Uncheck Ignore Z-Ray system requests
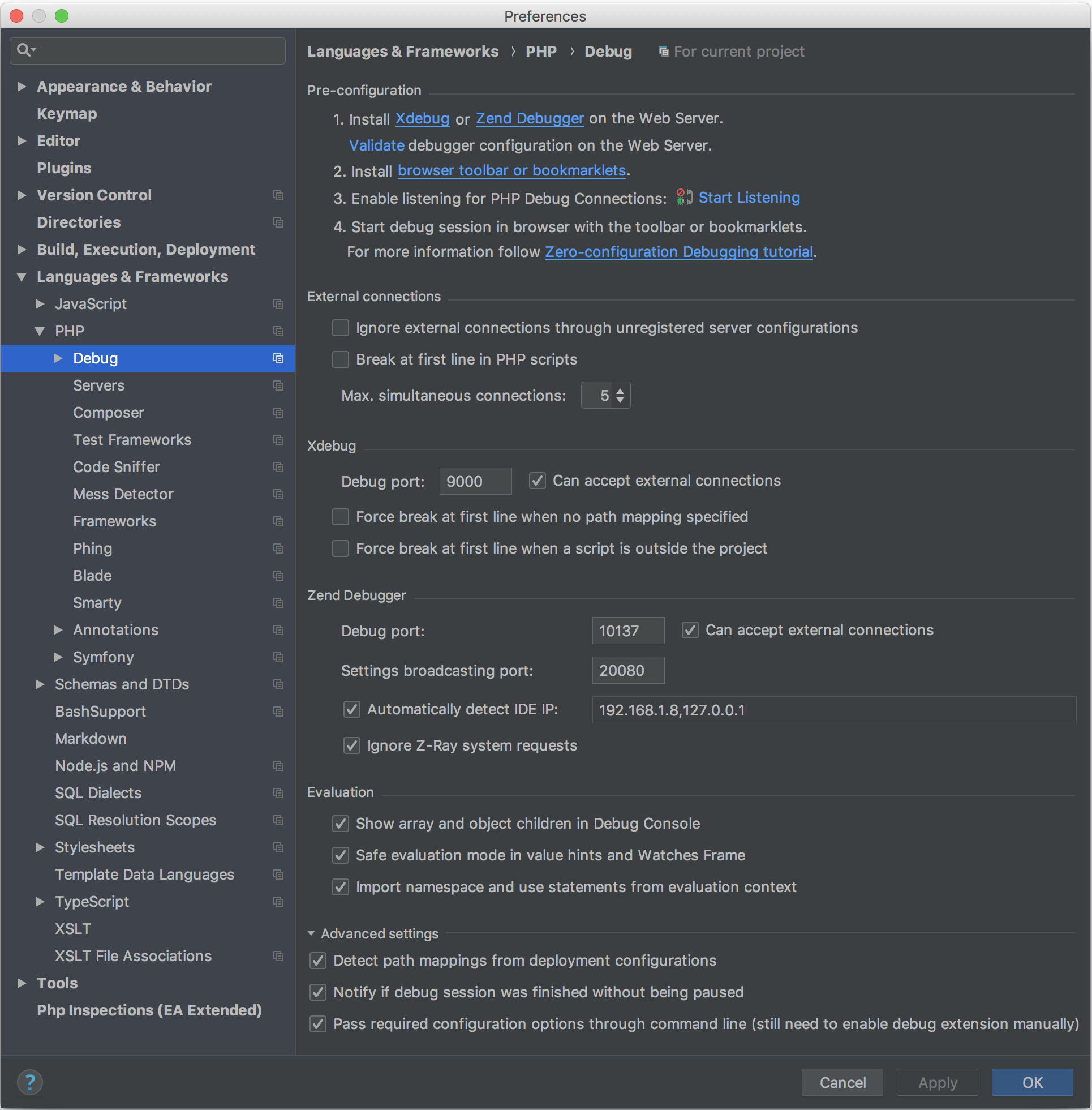 (x=351, y=745)
